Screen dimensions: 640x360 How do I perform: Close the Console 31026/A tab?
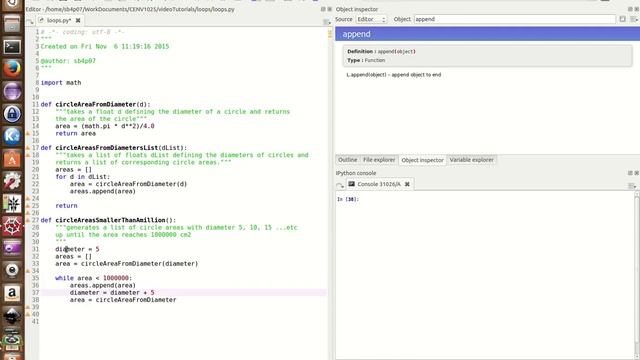point(407,184)
